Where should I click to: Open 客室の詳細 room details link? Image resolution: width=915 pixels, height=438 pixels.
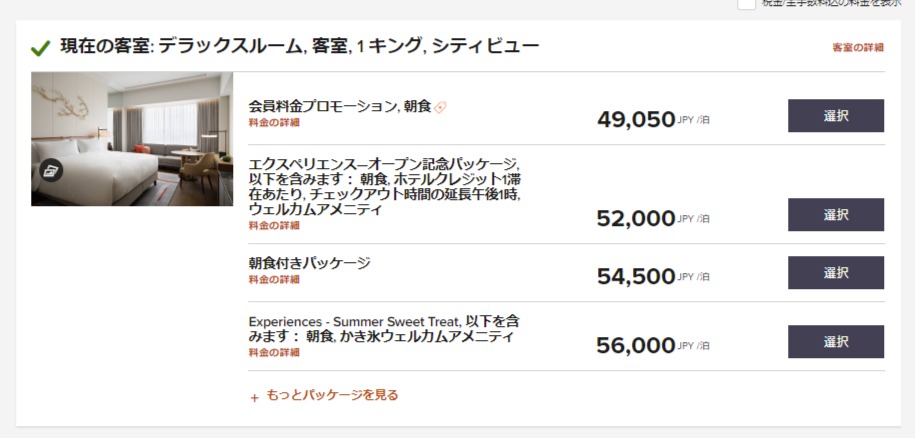point(858,48)
